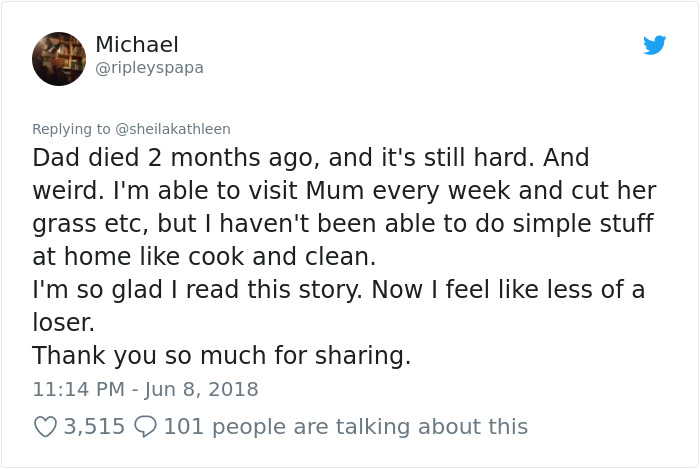Like the tweet with the heart icon
Viewport: 700px width, 469px height.
(45, 427)
